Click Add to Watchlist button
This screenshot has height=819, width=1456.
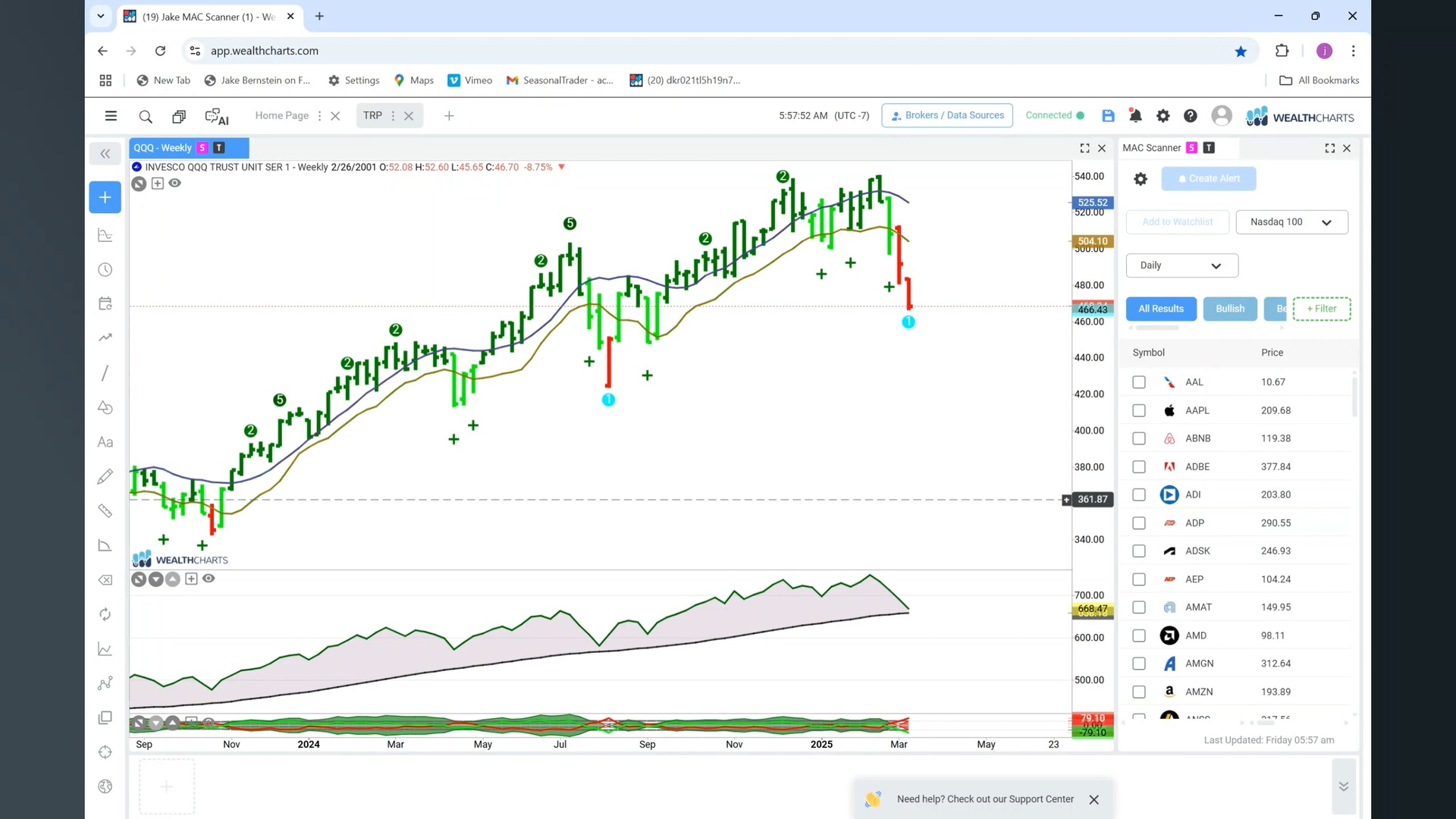[x=1178, y=222]
